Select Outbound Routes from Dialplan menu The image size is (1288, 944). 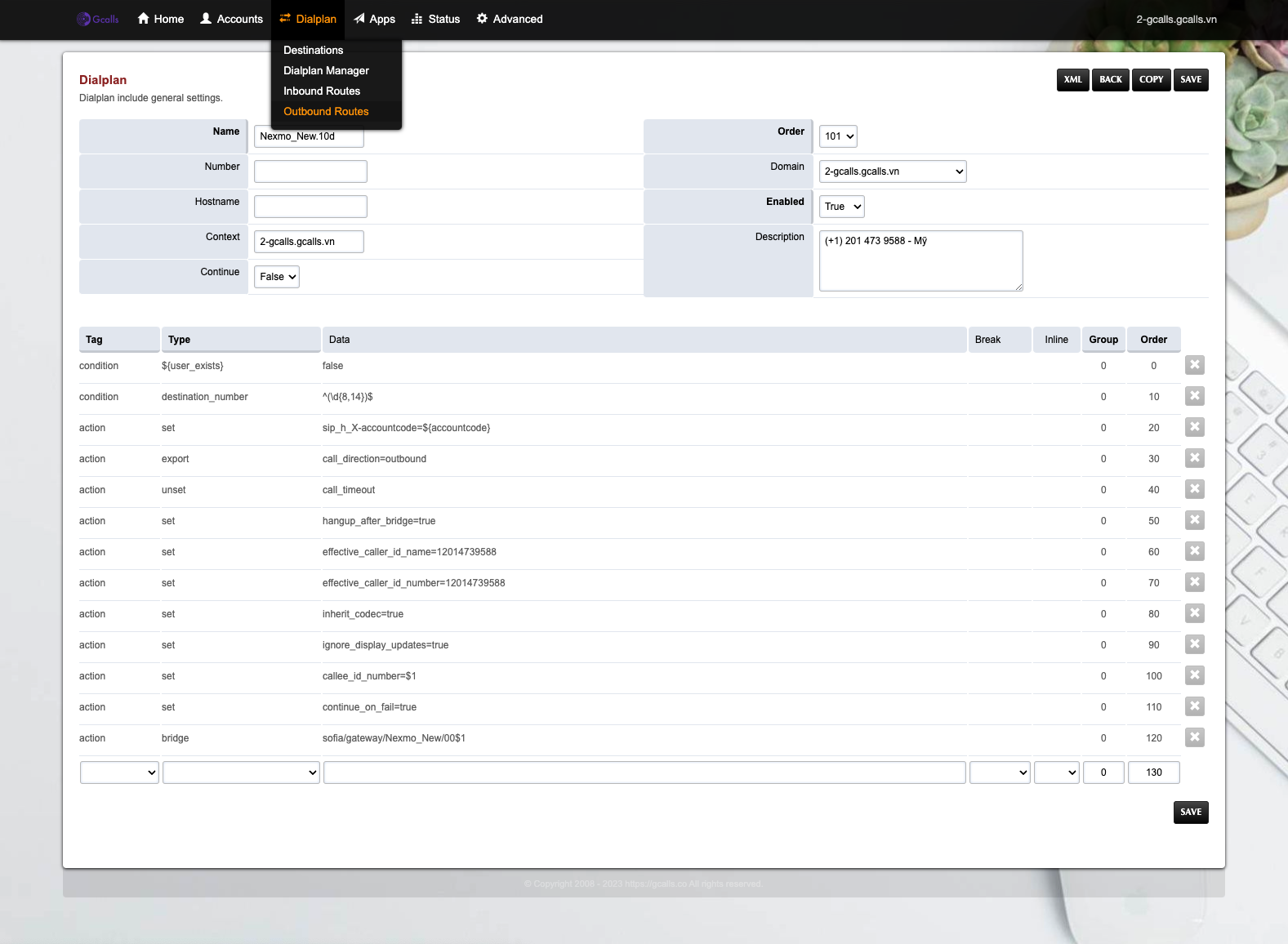326,112
